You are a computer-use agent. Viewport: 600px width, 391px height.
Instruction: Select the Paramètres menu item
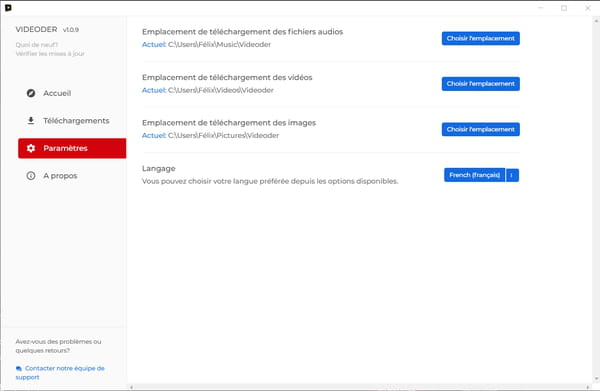72,148
